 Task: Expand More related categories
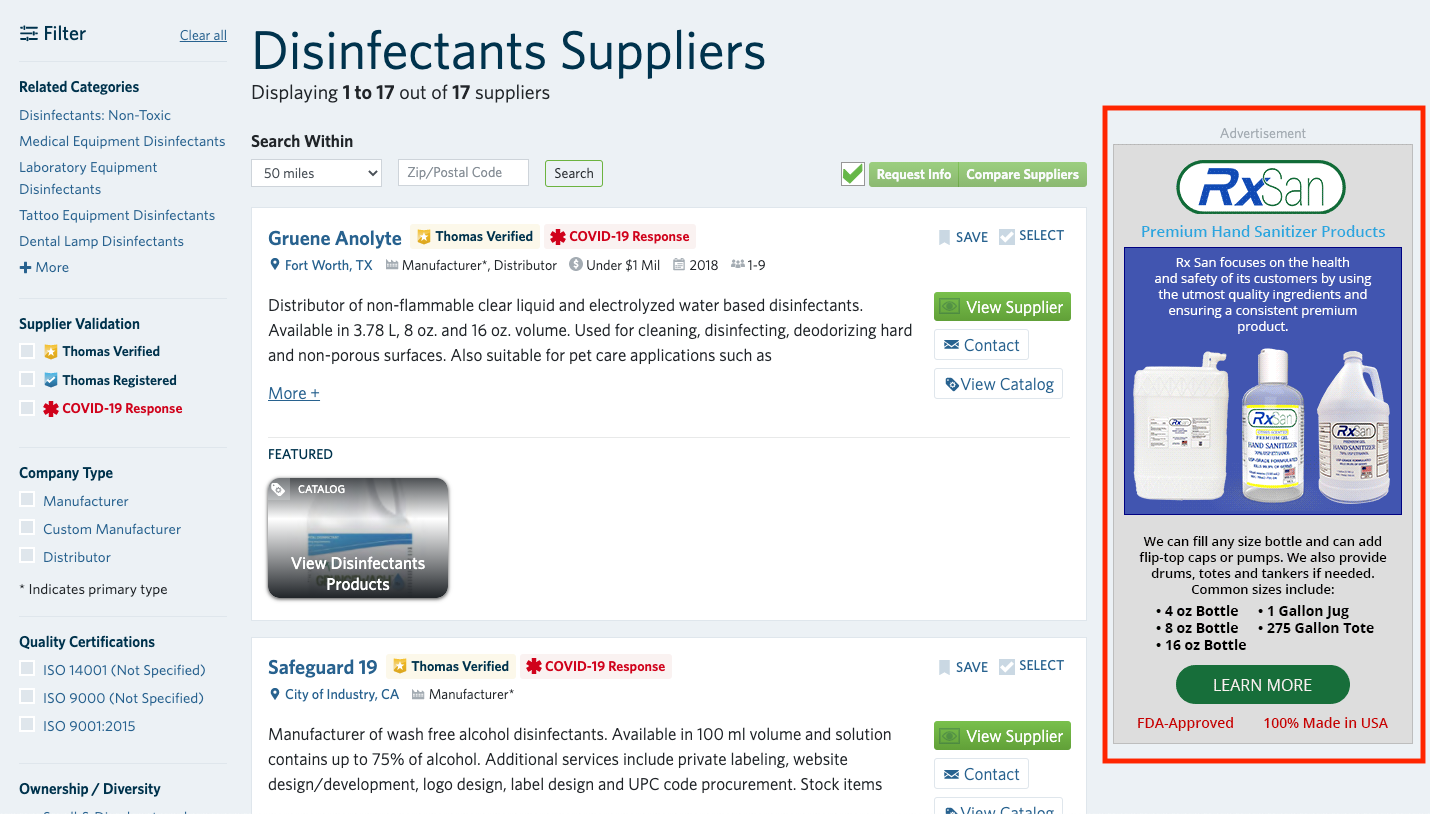tap(43, 266)
